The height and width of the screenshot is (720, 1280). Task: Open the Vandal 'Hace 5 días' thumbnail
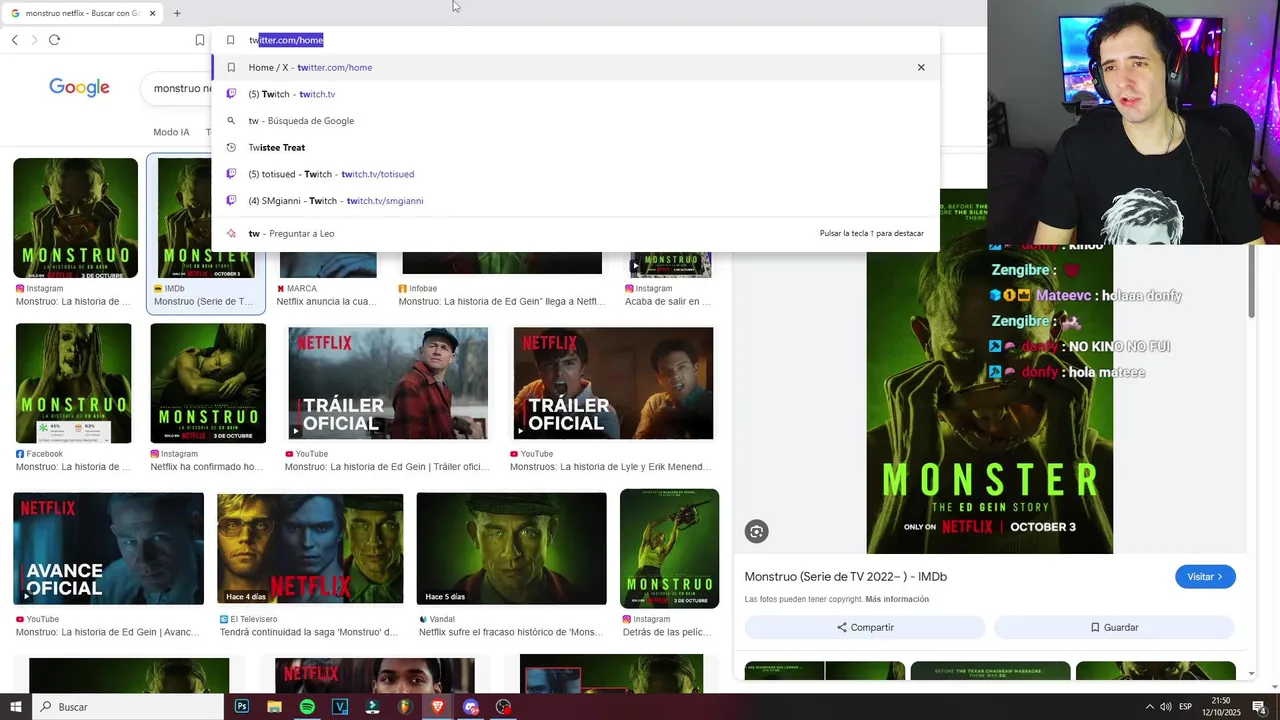511,548
